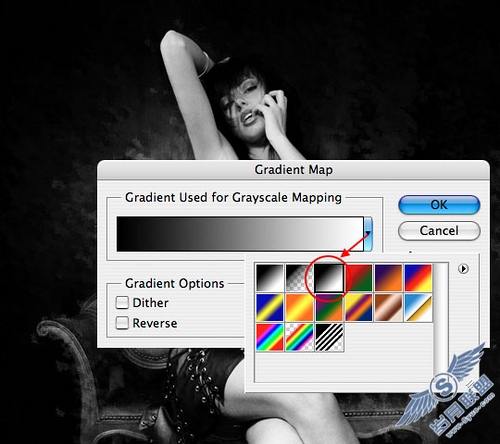Select the Foreground to Background gradient swatch
Image resolution: width=500 pixels, height=444 pixels.
270,278
